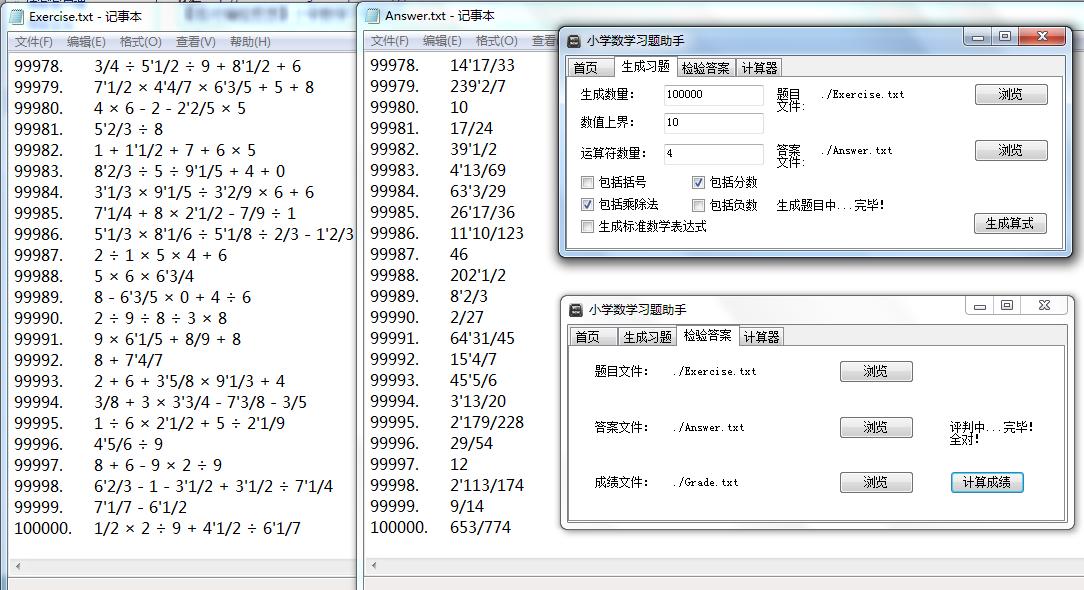Open 编辑(E) menu in Answer.txt Notepad
1084x590 pixels.
[x=442, y=41]
